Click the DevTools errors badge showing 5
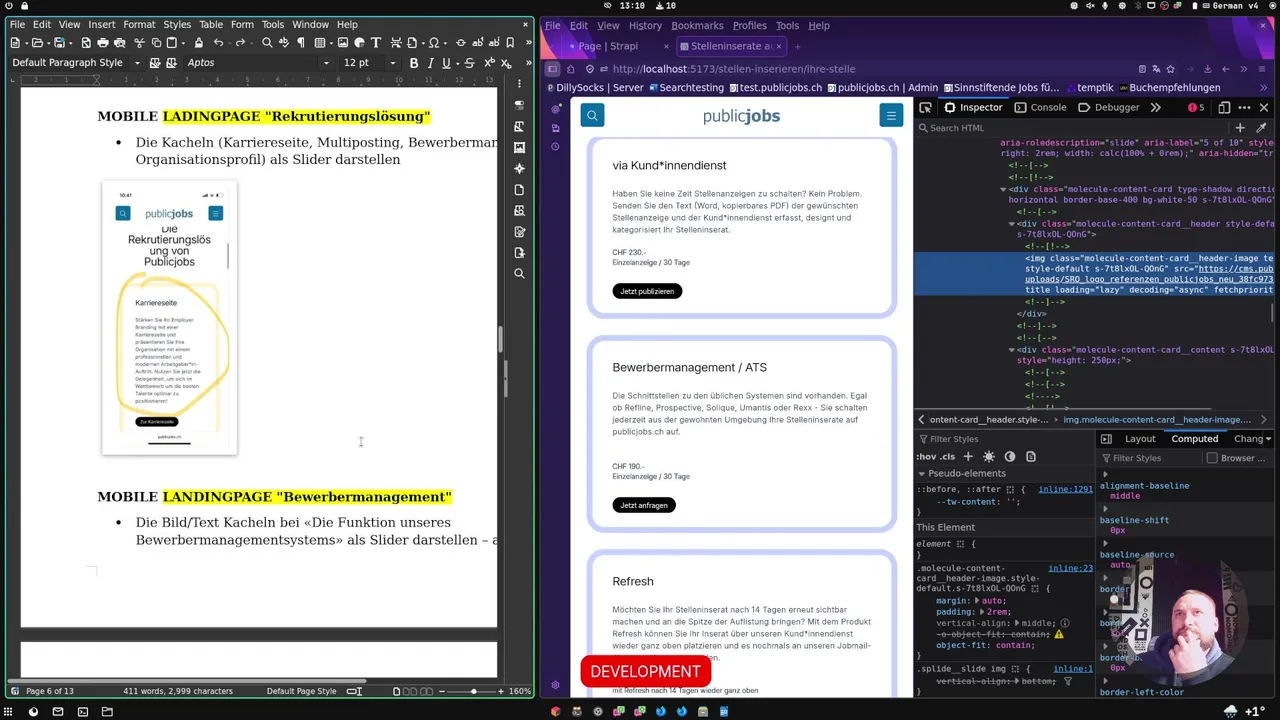Screen dimensions: 1280x720 [x=1196, y=107]
